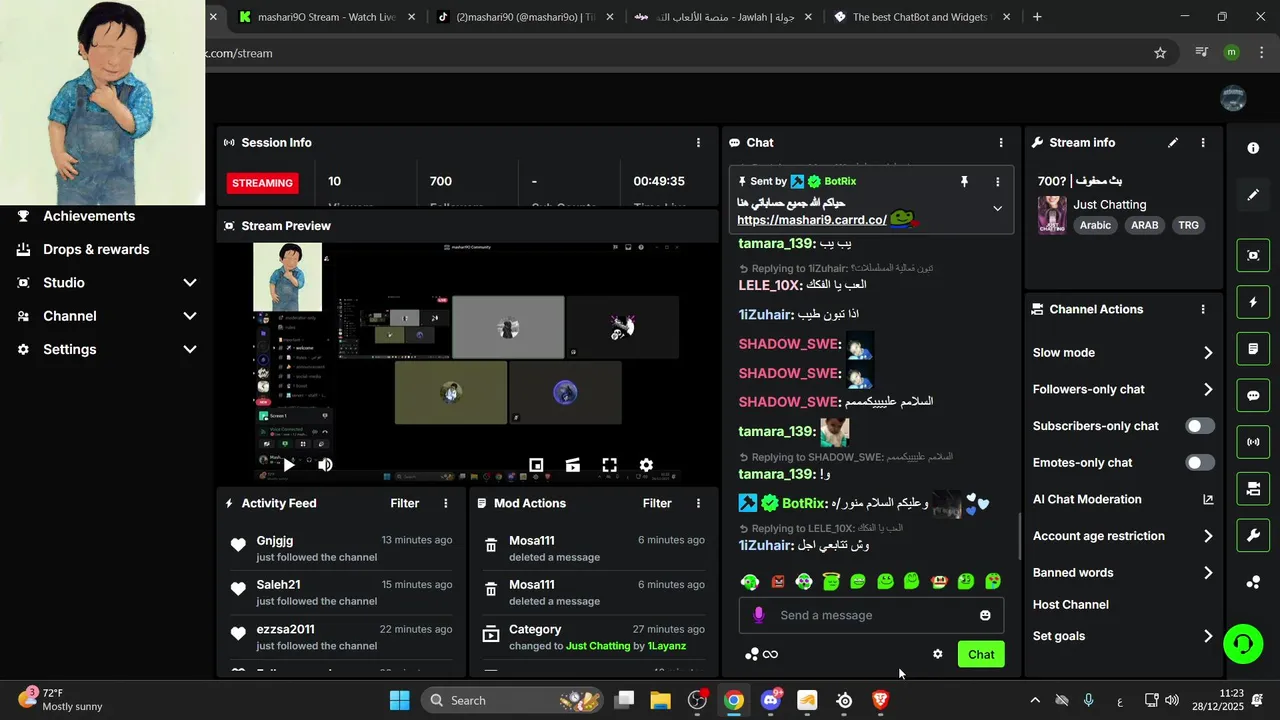Screen dimensions: 1280x720
Task: Open Chat panel three-dot menu
Action: 1001,143
